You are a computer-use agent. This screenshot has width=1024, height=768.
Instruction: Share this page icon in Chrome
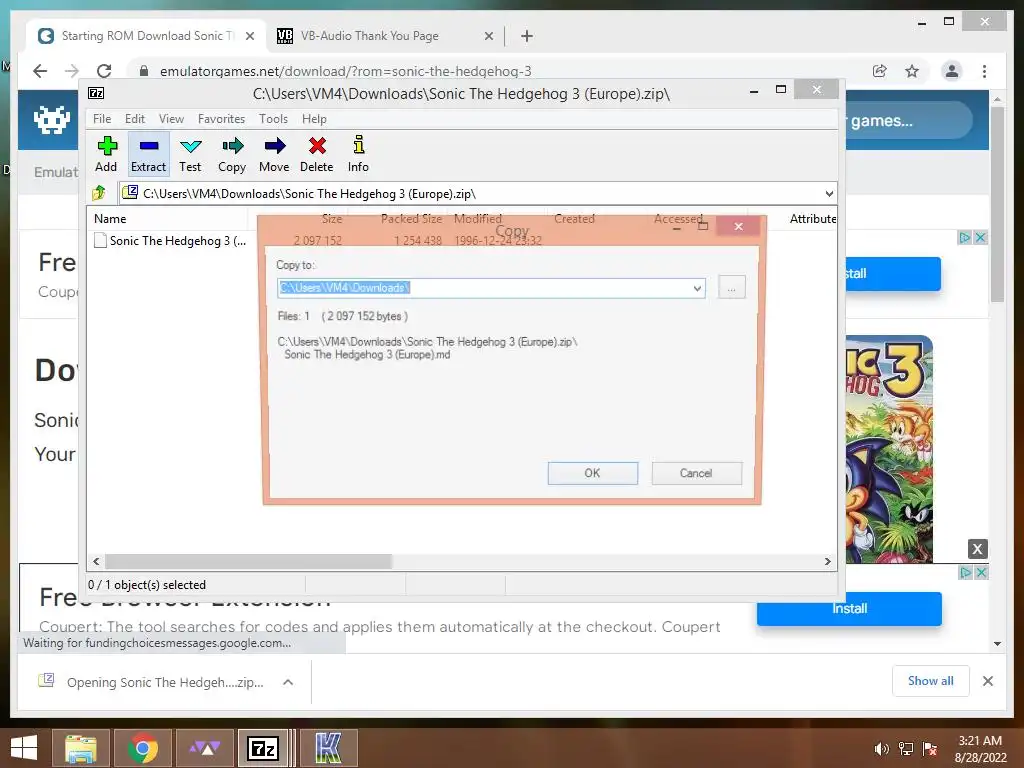tap(880, 71)
